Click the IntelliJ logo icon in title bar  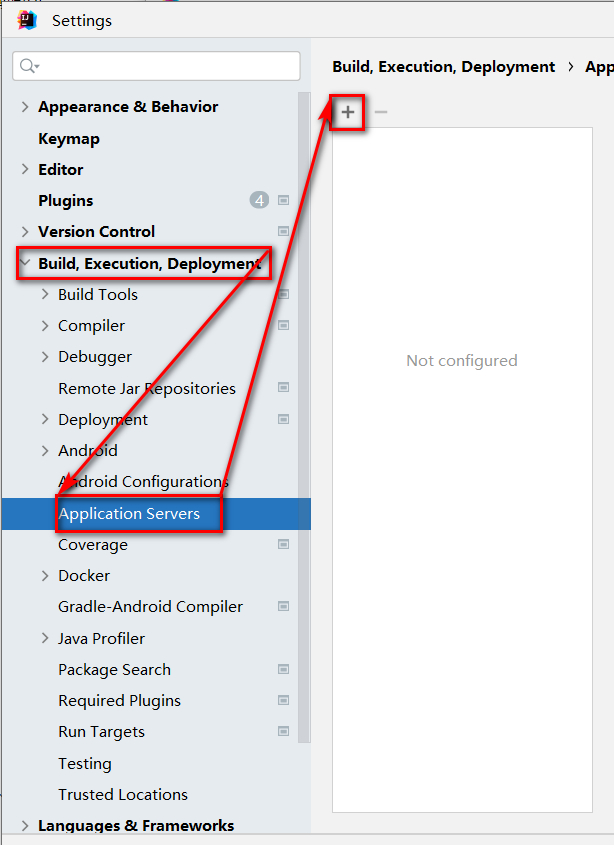(x=28, y=20)
